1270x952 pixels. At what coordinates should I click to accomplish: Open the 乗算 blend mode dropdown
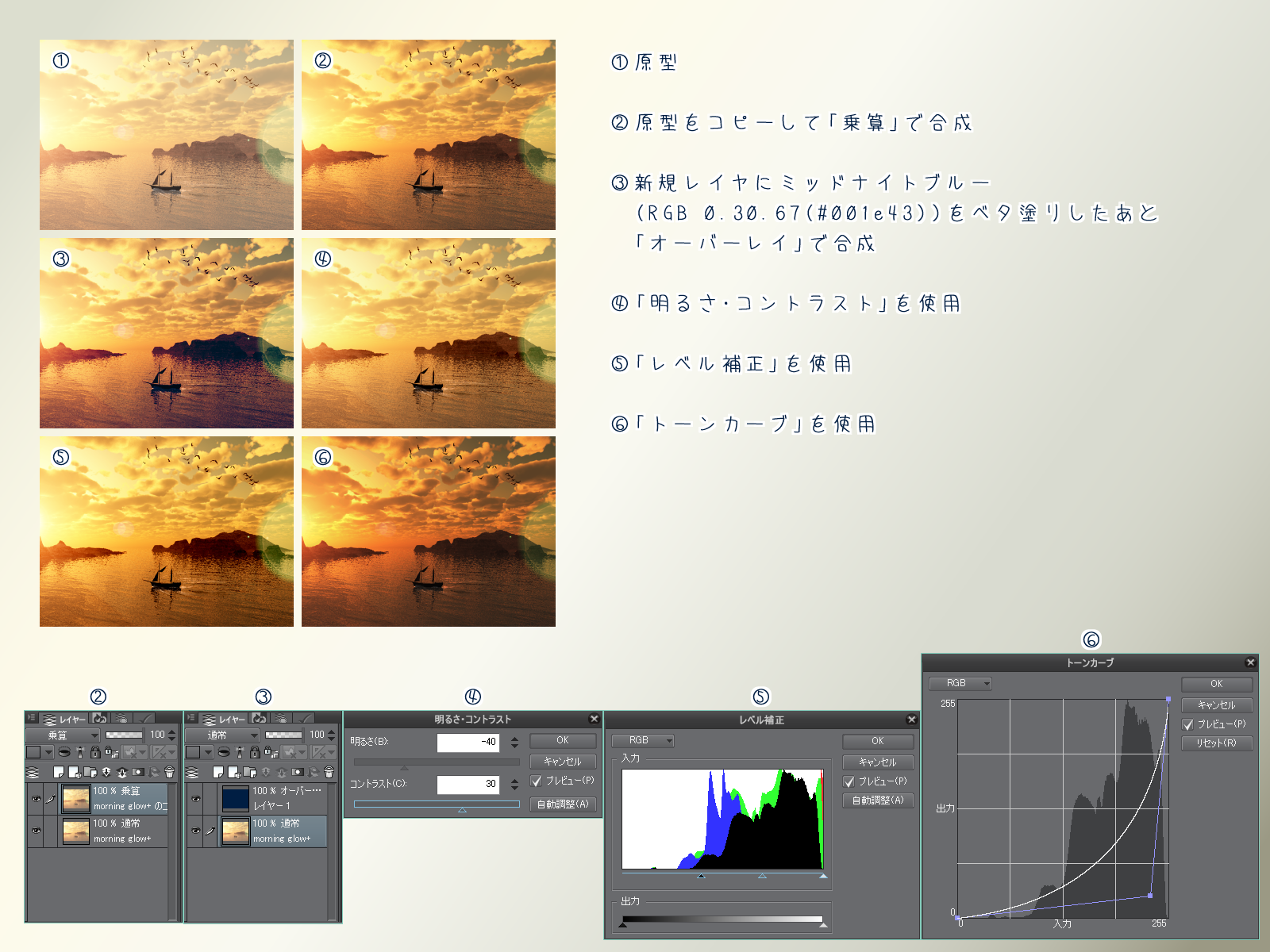[x=62, y=735]
